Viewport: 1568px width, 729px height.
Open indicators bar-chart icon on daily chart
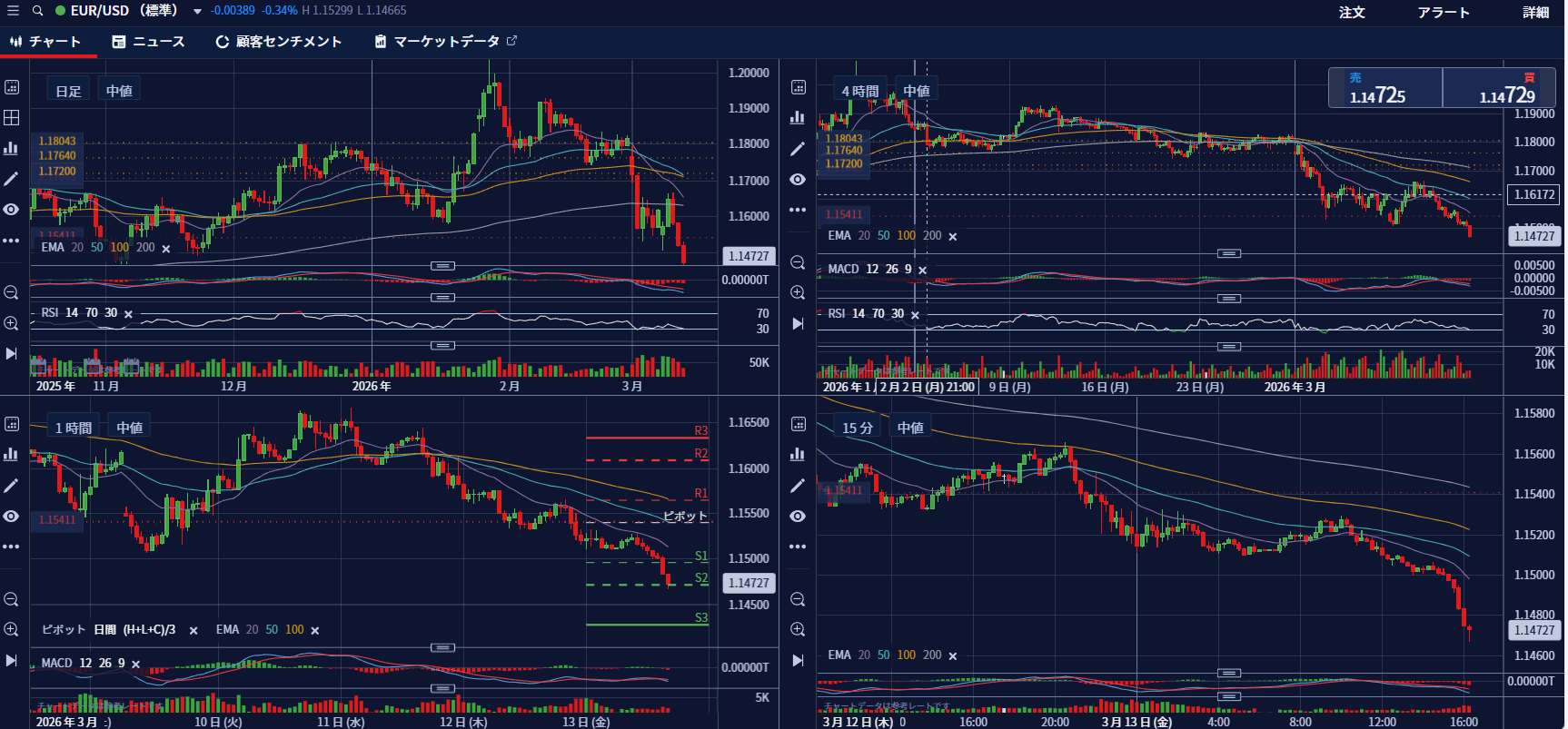[12, 148]
